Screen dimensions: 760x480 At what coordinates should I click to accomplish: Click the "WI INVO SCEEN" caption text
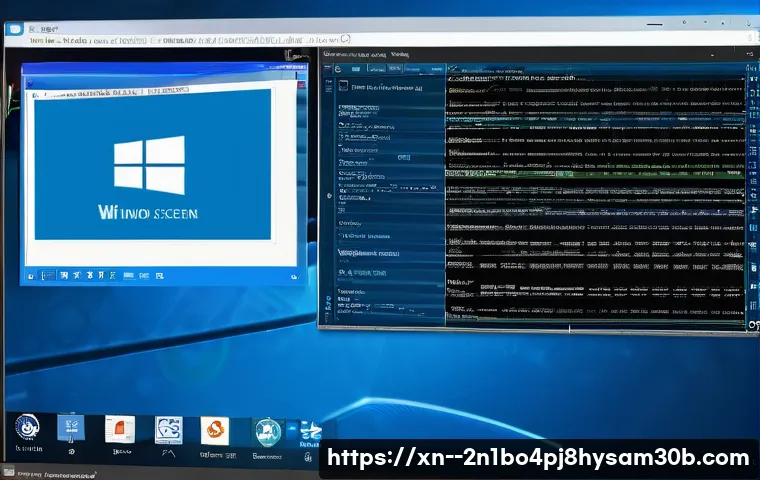point(148,213)
